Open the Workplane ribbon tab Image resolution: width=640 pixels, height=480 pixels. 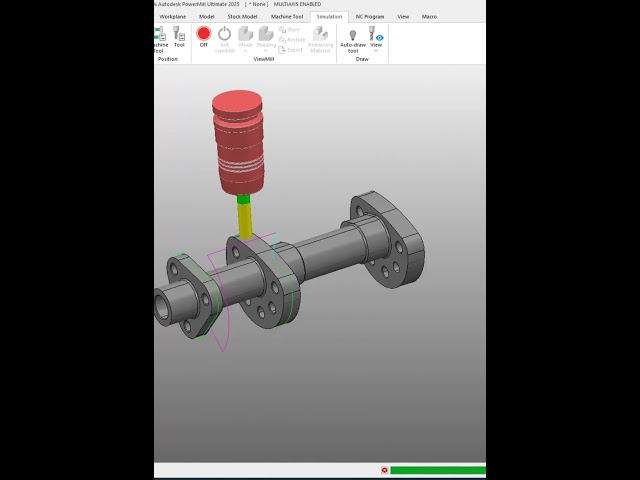pyautogui.click(x=172, y=17)
